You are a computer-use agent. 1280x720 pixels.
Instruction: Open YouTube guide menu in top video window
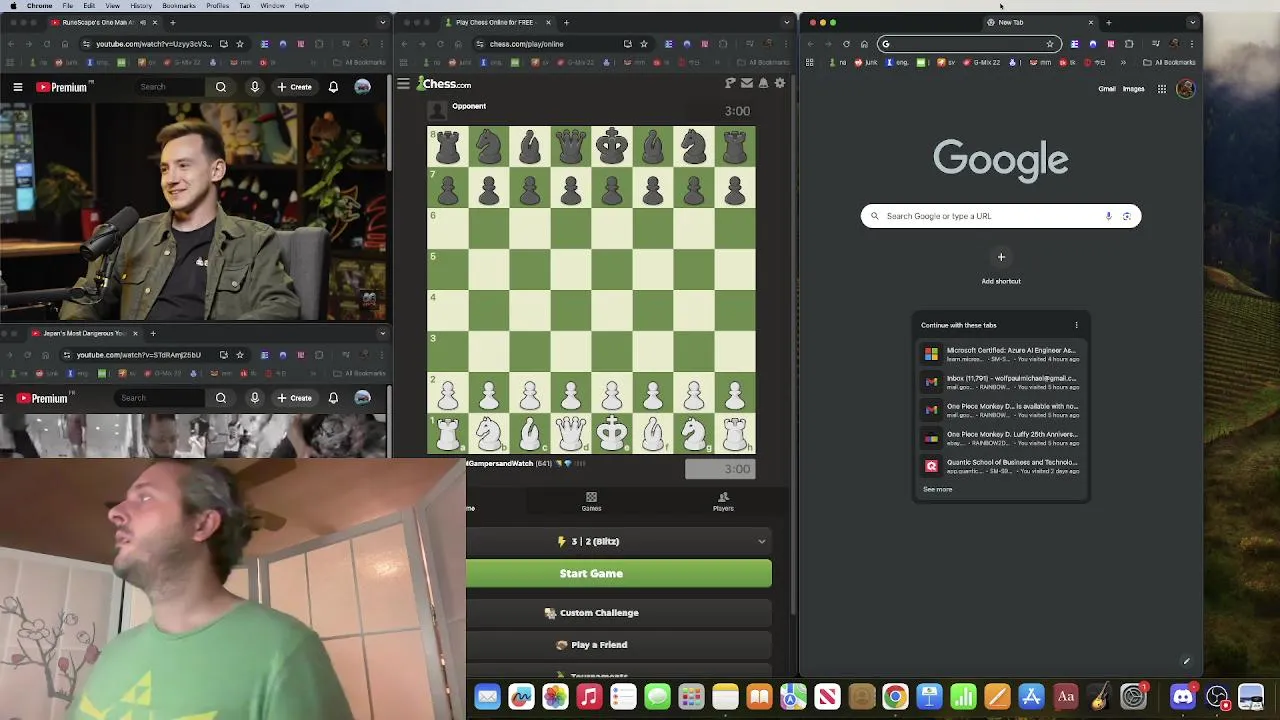[x=17, y=87]
